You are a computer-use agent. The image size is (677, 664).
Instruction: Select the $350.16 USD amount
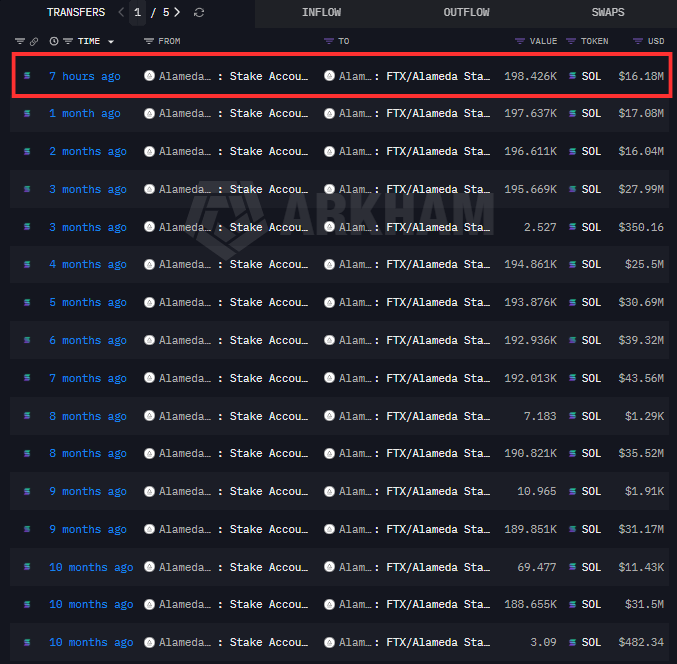[x=641, y=227]
